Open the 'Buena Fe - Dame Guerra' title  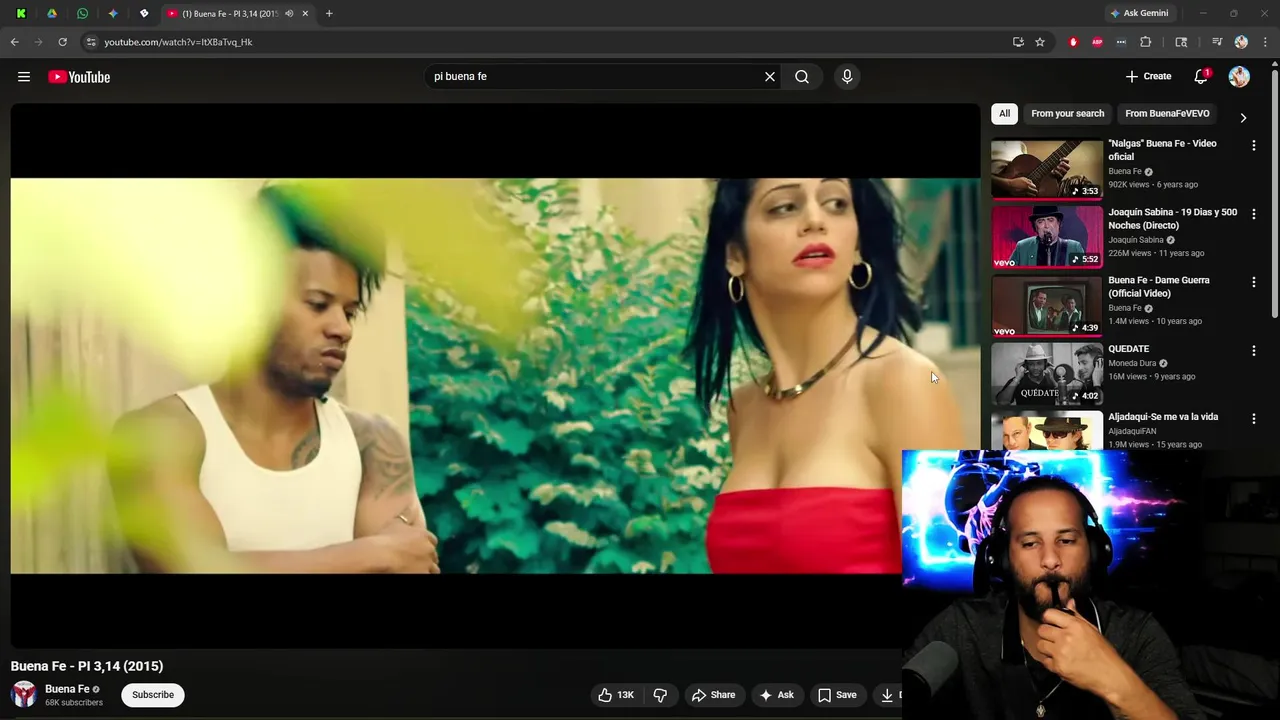click(x=1159, y=287)
